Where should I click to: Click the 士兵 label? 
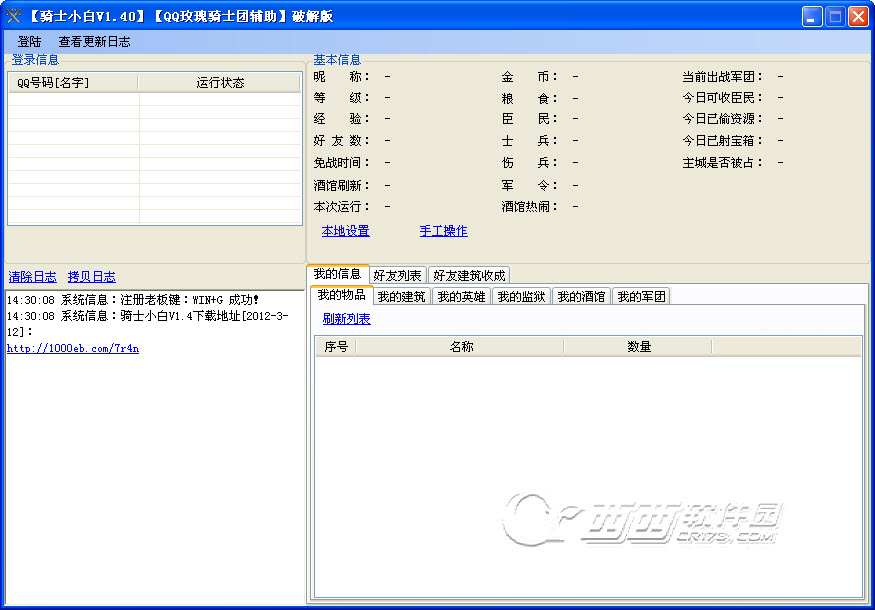(x=529, y=141)
